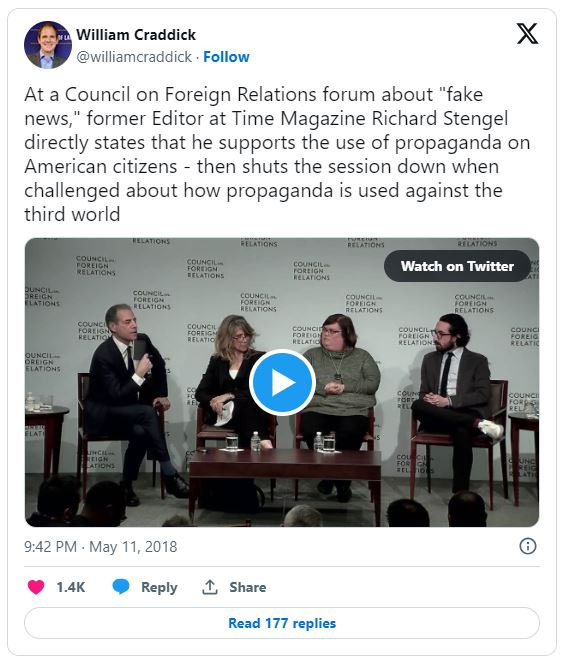
Task: Play the embedded video
Action: coord(282,382)
